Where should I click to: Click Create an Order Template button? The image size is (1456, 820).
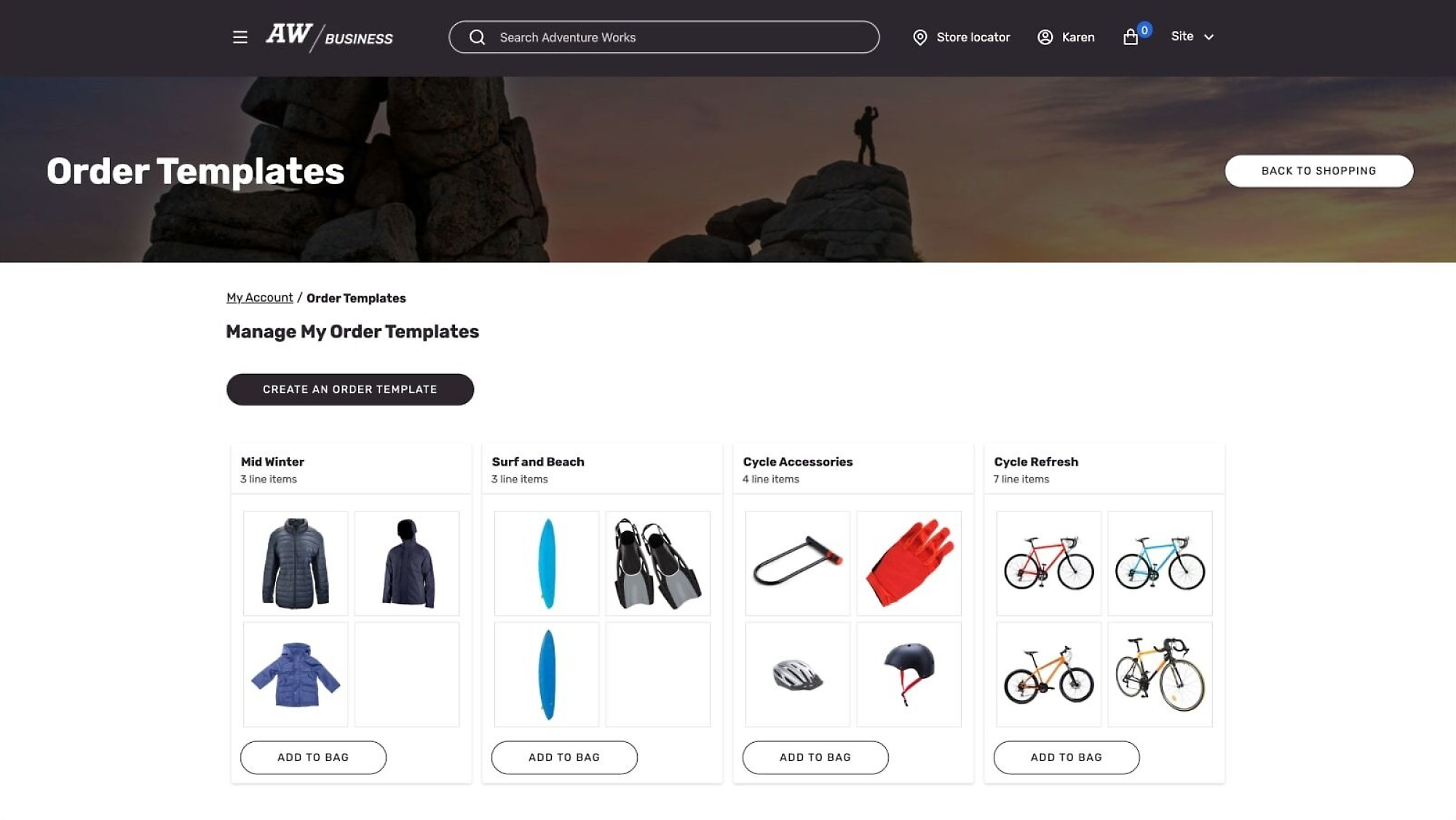point(349,389)
